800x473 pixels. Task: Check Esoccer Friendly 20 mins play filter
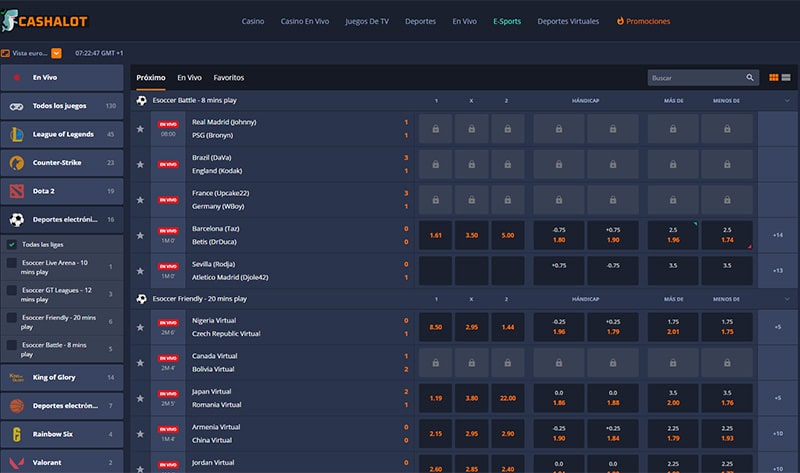click(11, 318)
